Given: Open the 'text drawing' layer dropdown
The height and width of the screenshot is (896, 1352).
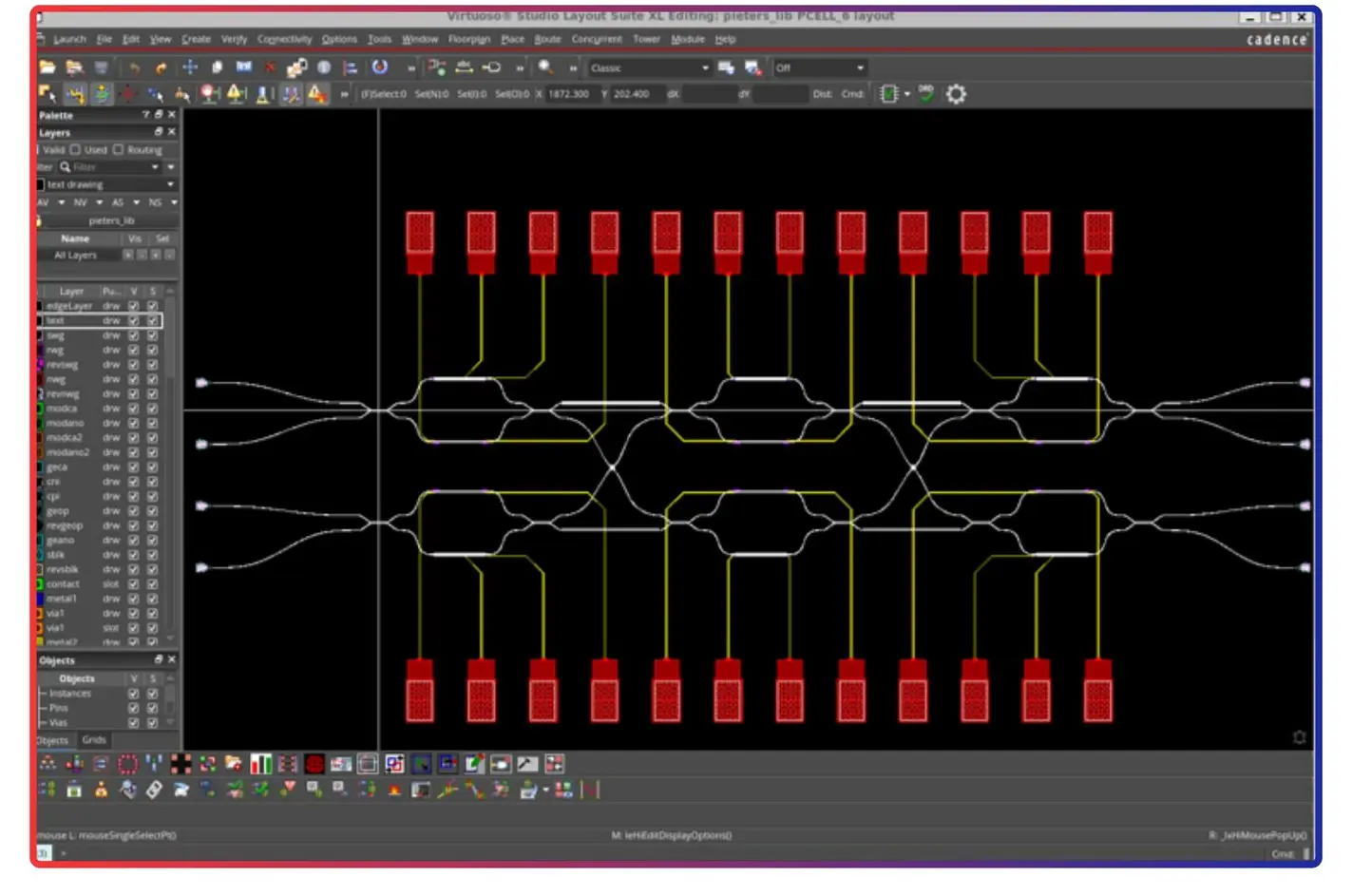Looking at the screenshot, I should (x=108, y=184).
